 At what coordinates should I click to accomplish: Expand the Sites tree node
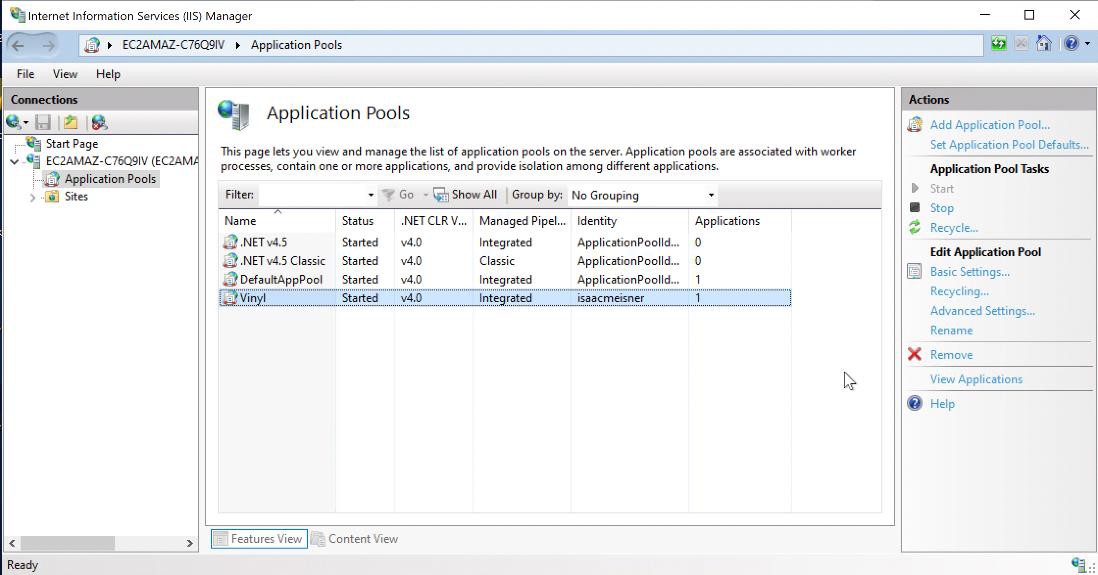click(x=33, y=197)
